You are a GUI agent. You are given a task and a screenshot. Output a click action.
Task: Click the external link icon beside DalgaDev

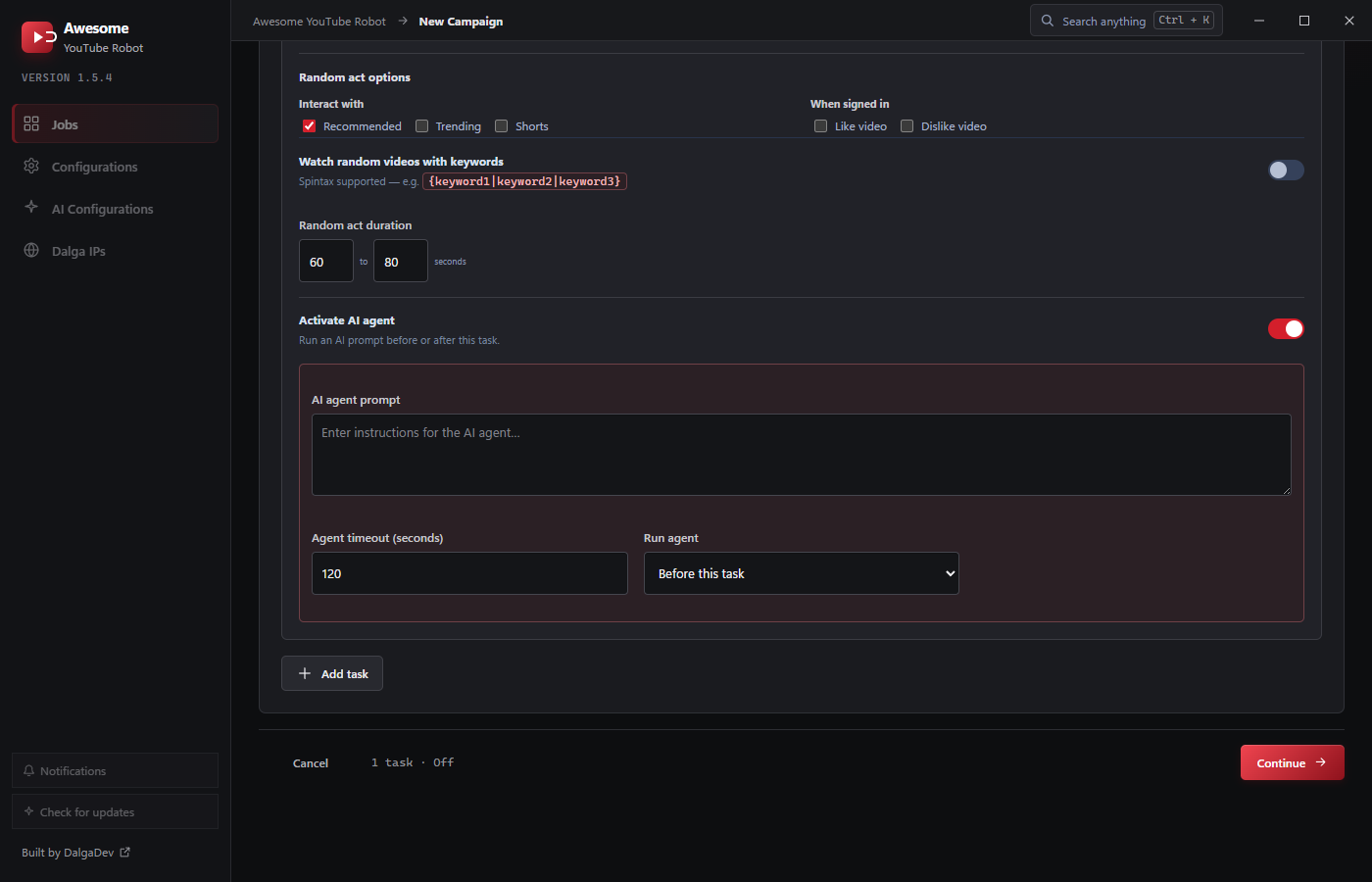[x=124, y=853]
